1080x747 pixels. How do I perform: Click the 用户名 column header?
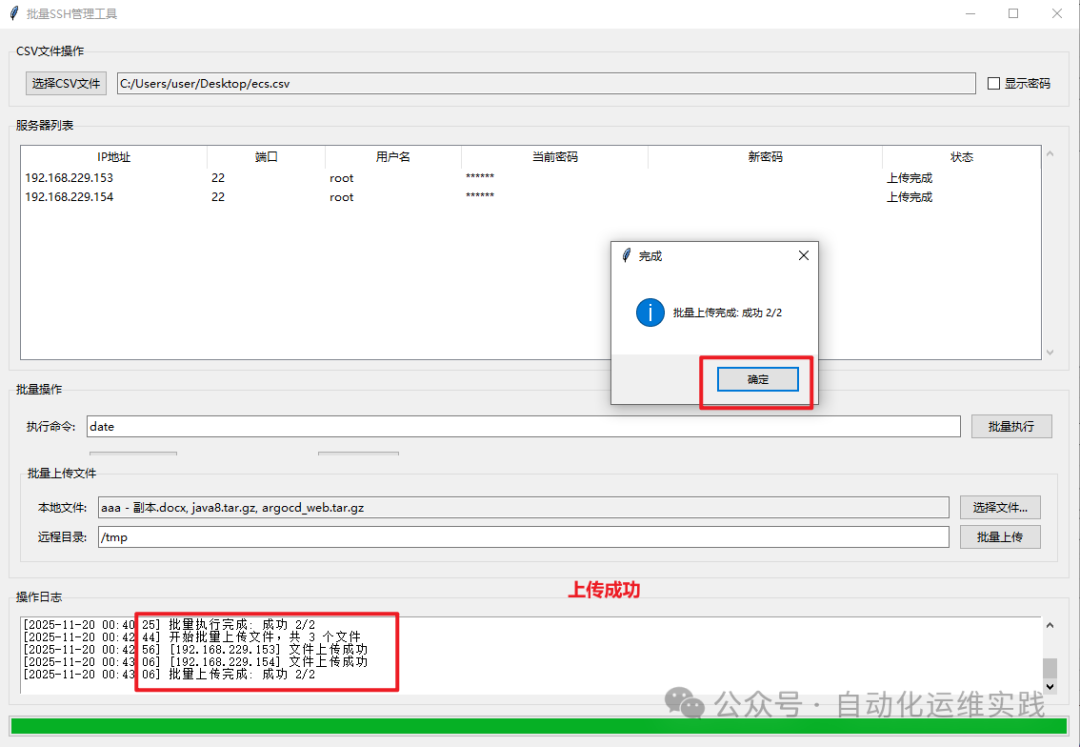coord(393,157)
